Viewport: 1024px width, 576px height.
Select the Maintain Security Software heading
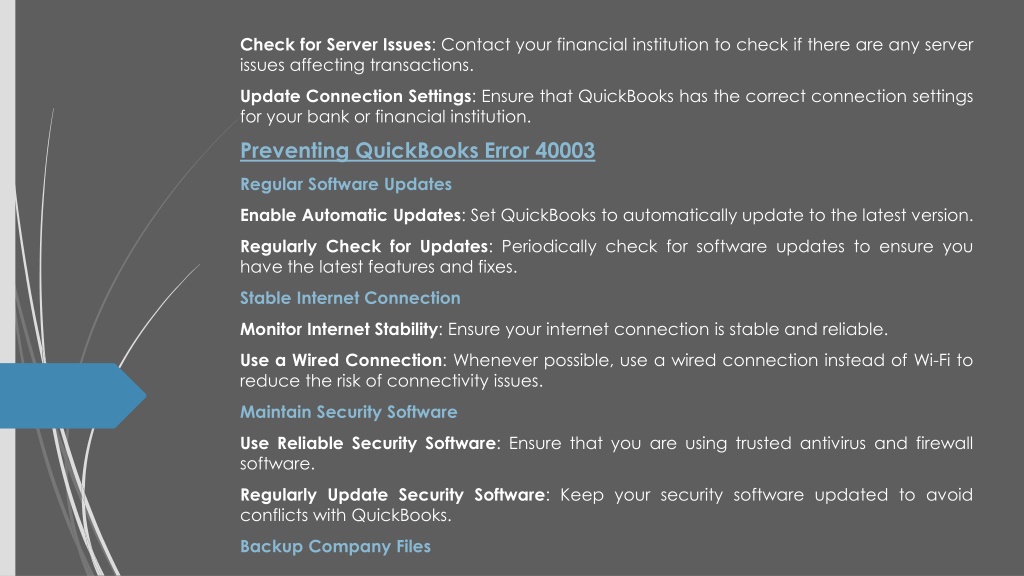[x=349, y=412]
